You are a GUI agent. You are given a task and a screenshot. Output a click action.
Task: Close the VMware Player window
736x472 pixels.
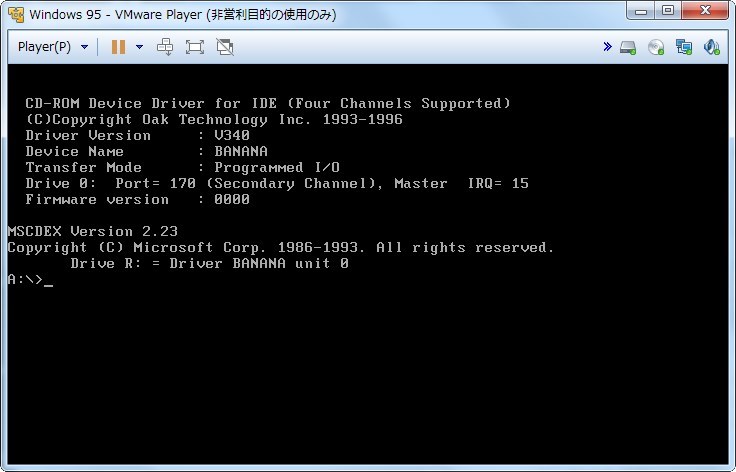705,11
